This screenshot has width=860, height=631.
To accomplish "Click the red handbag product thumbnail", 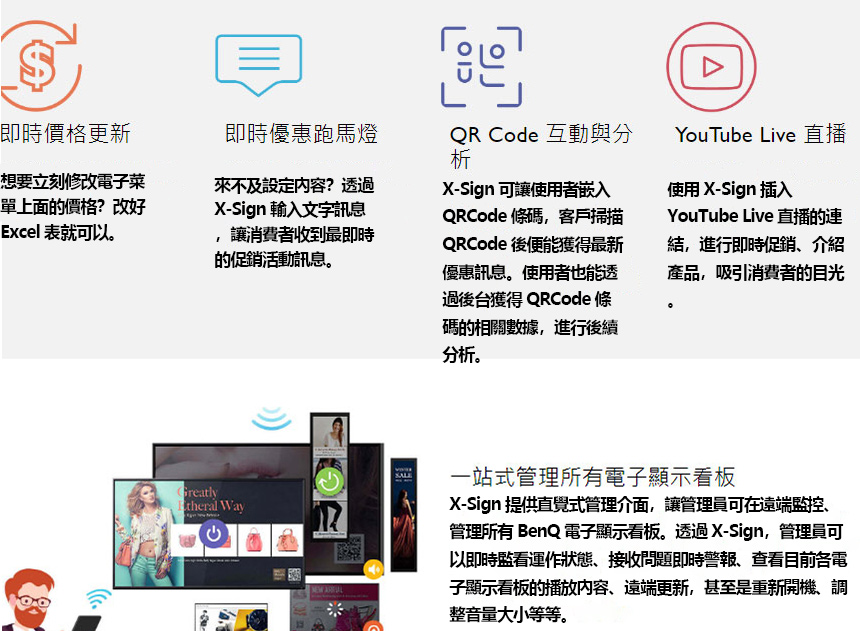I will [254, 539].
